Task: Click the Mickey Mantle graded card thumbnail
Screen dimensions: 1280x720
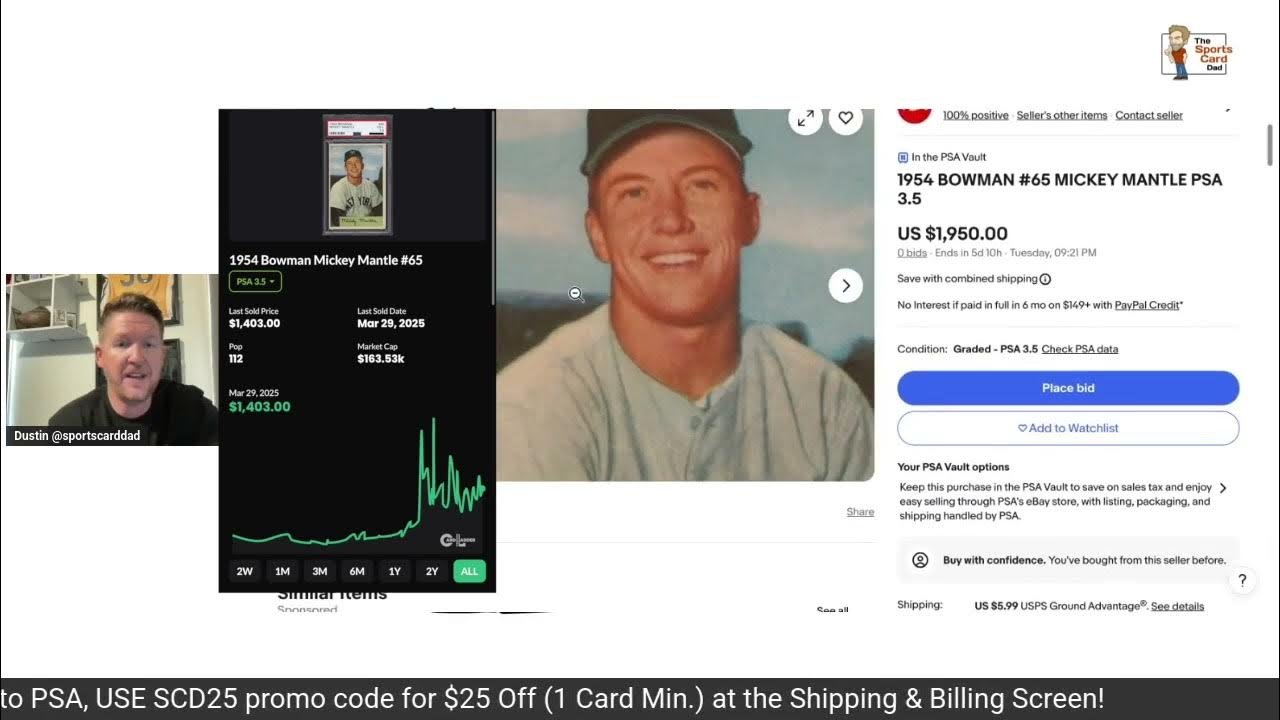Action: coord(358,175)
